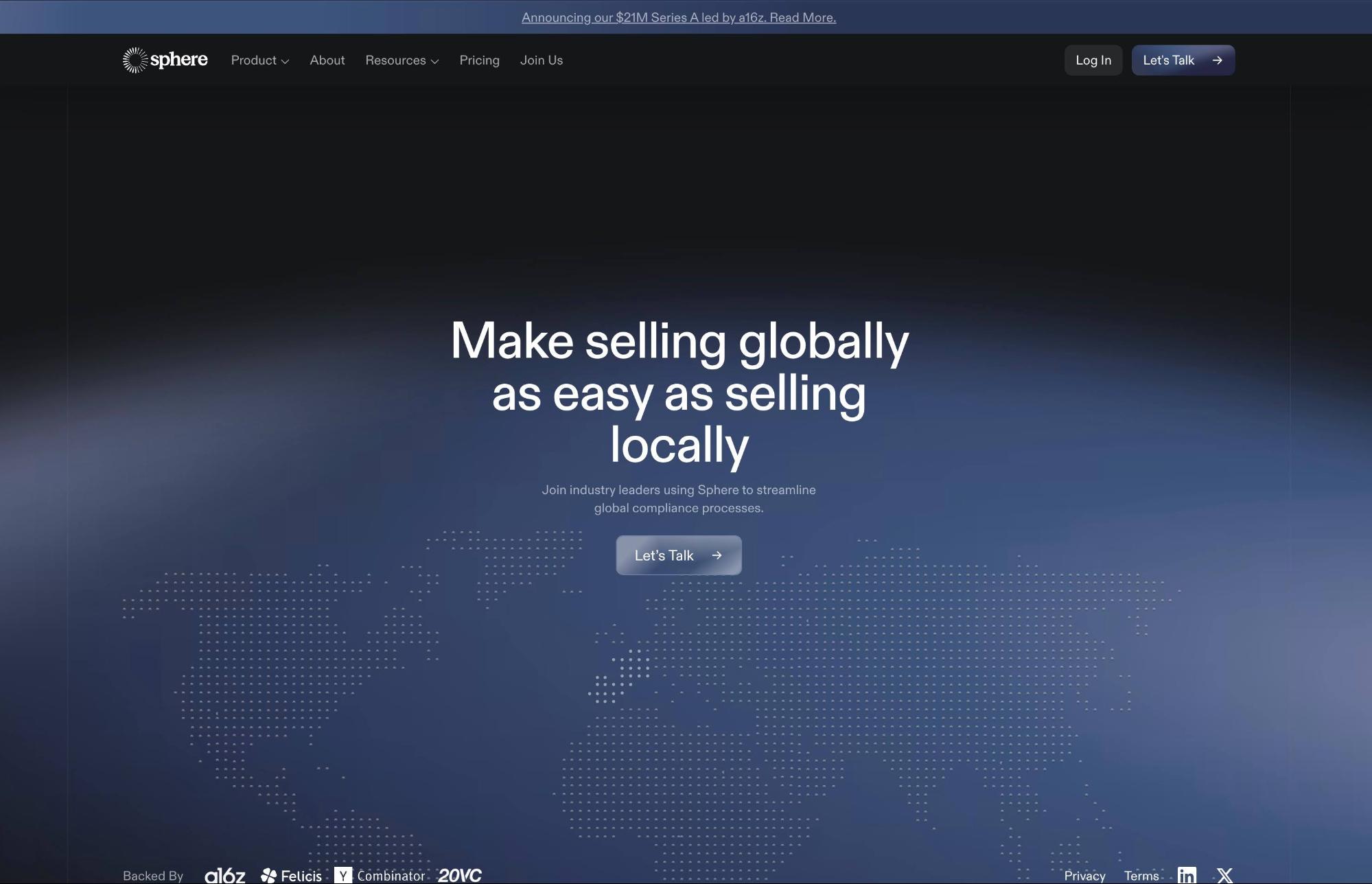Click the Y Combinator logo
Image resolution: width=1372 pixels, height=884 pixels.
coord(382,874)
